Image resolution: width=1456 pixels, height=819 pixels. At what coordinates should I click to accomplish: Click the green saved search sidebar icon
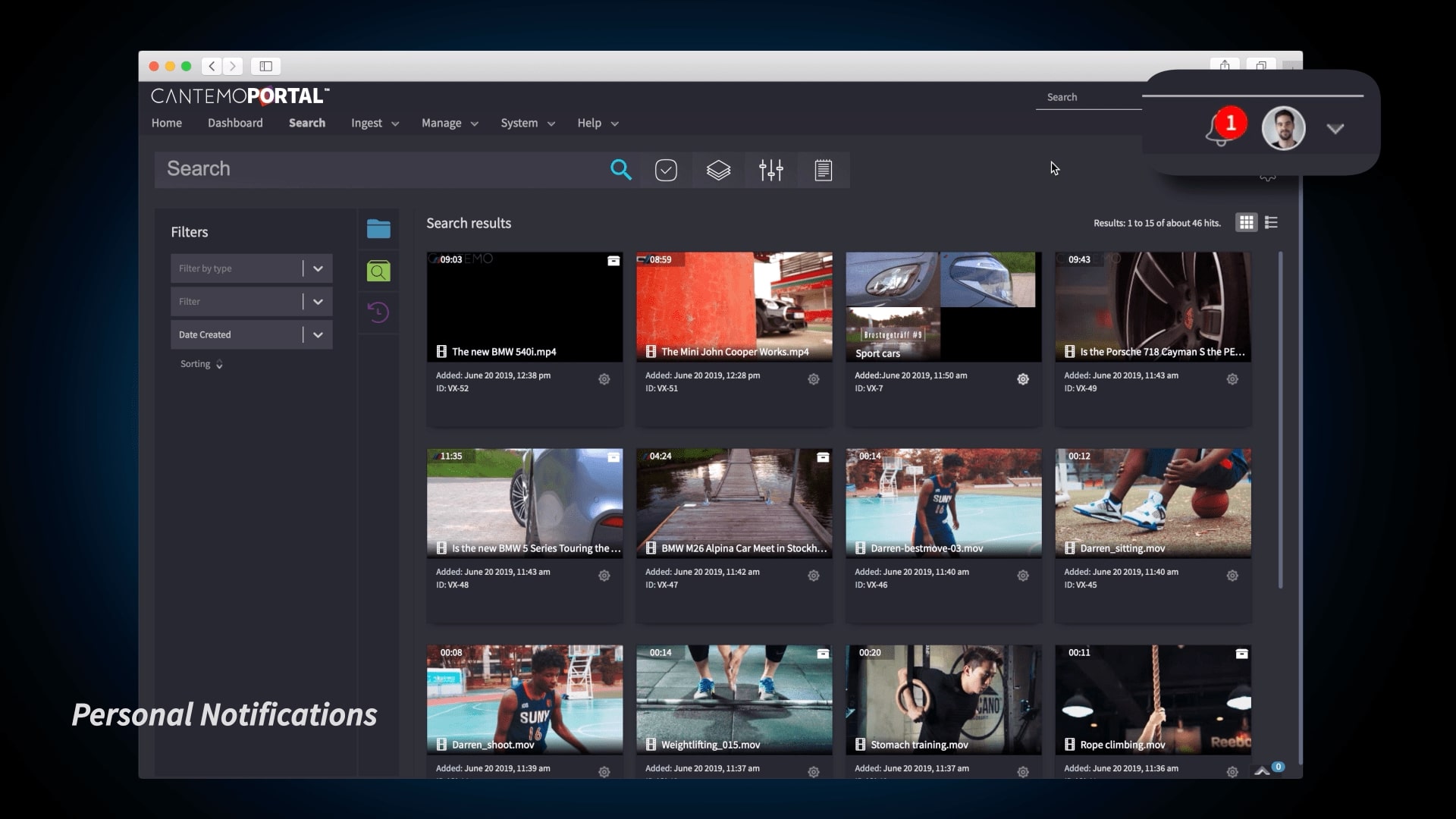pyautogui.click(x=378, y=271)
